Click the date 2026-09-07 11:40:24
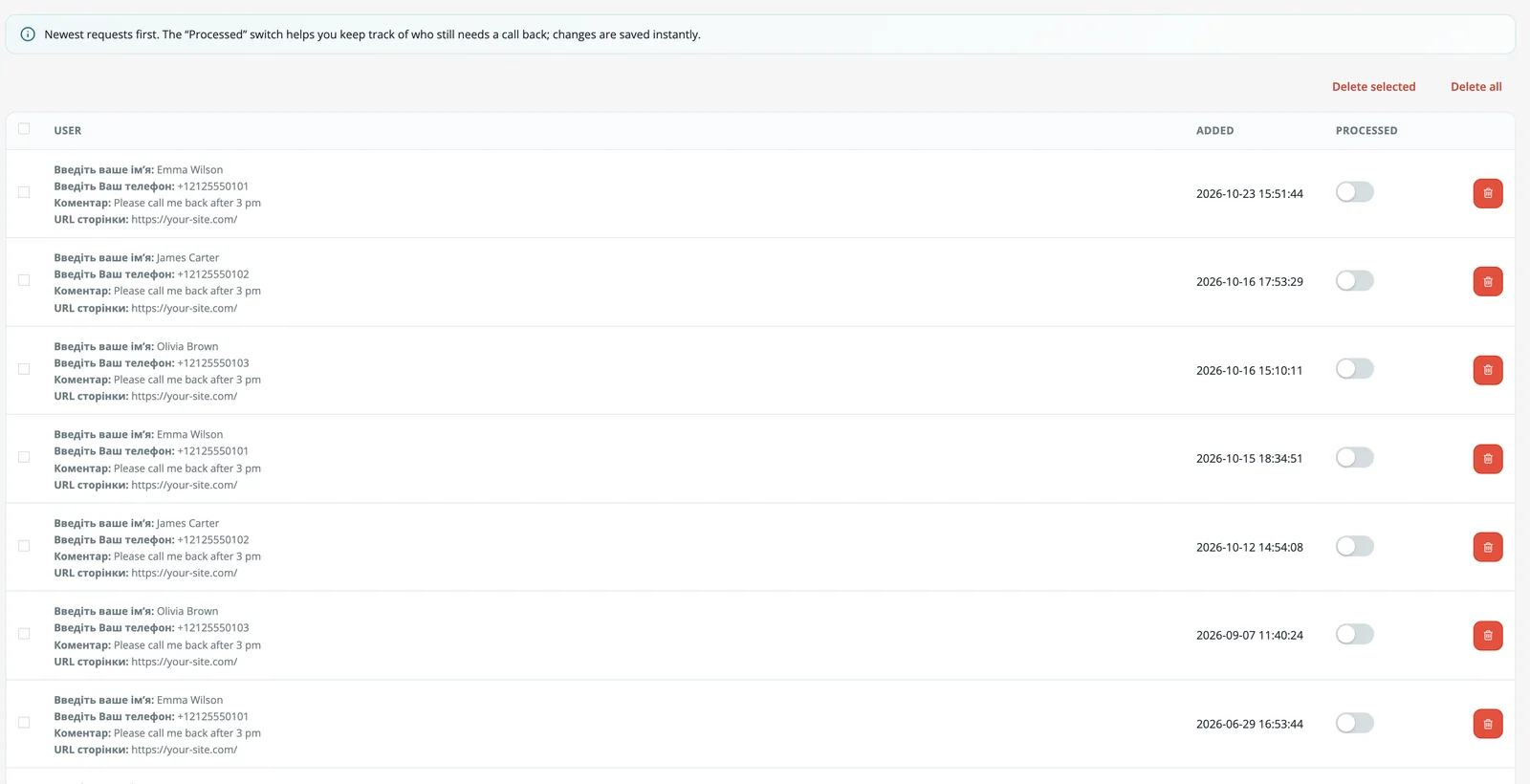 pos(1249,636)
